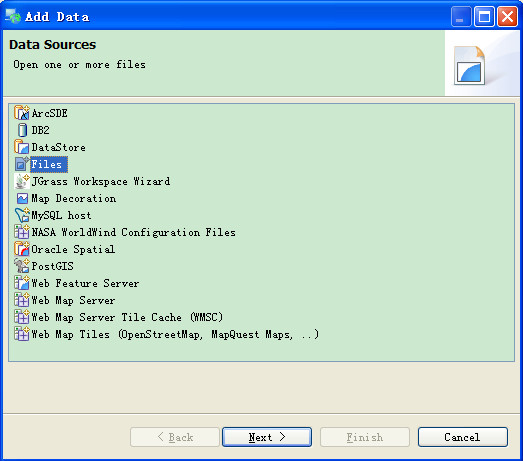Click the Next button
The image size is (523, 461).
pos(267,437)
